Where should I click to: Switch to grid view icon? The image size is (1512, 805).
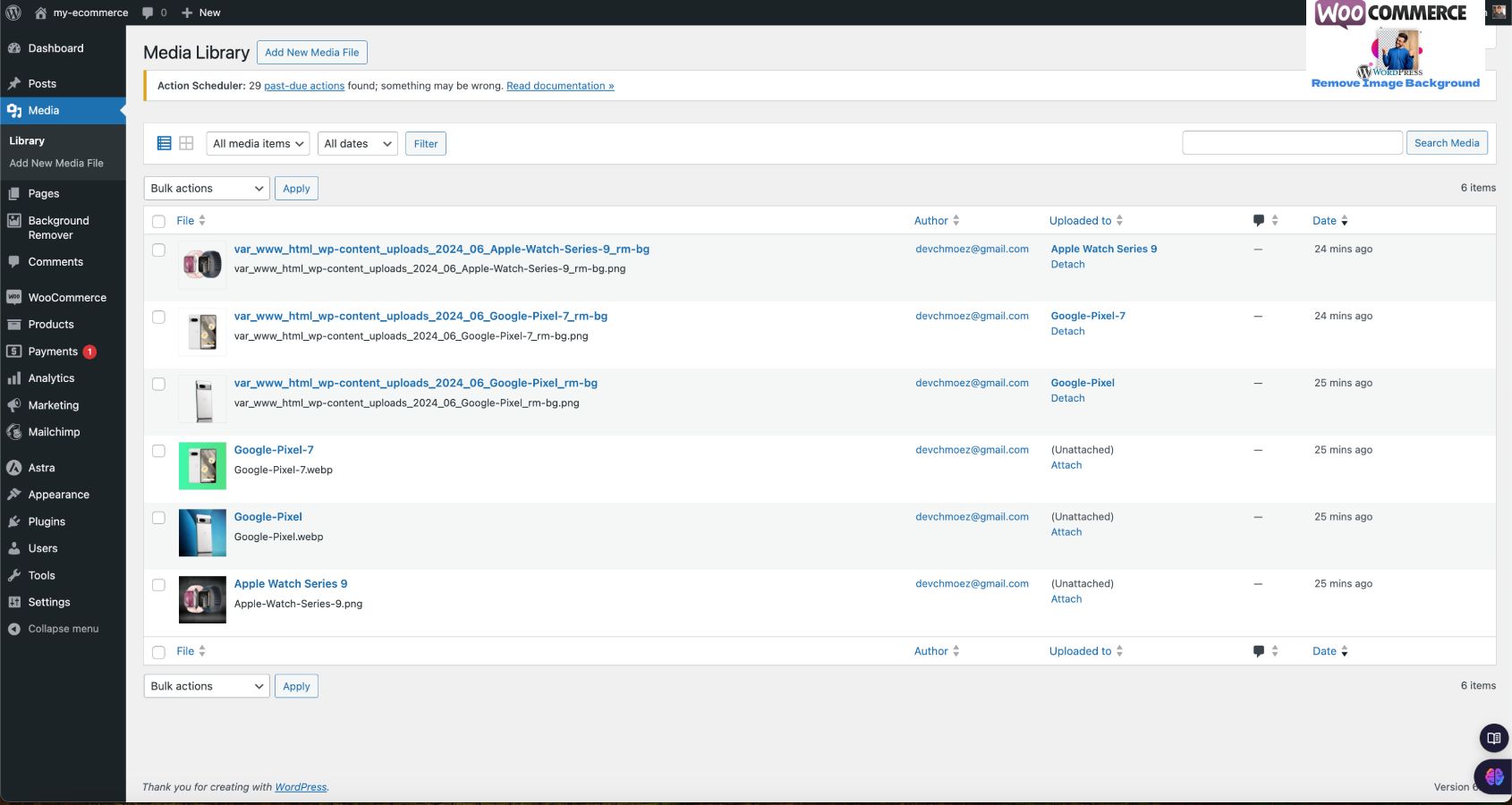[186, 143]
